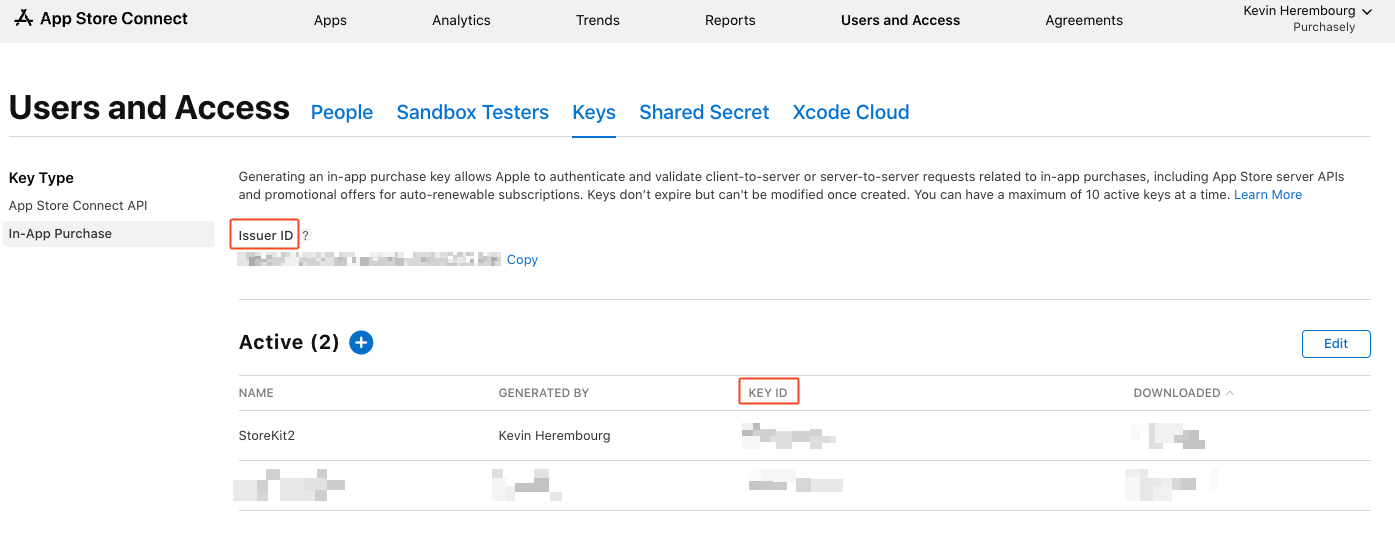Expand the Kevin Herembourg account menu
The height and width of the screenshot is (539, 1395).
coord(1366,11)
